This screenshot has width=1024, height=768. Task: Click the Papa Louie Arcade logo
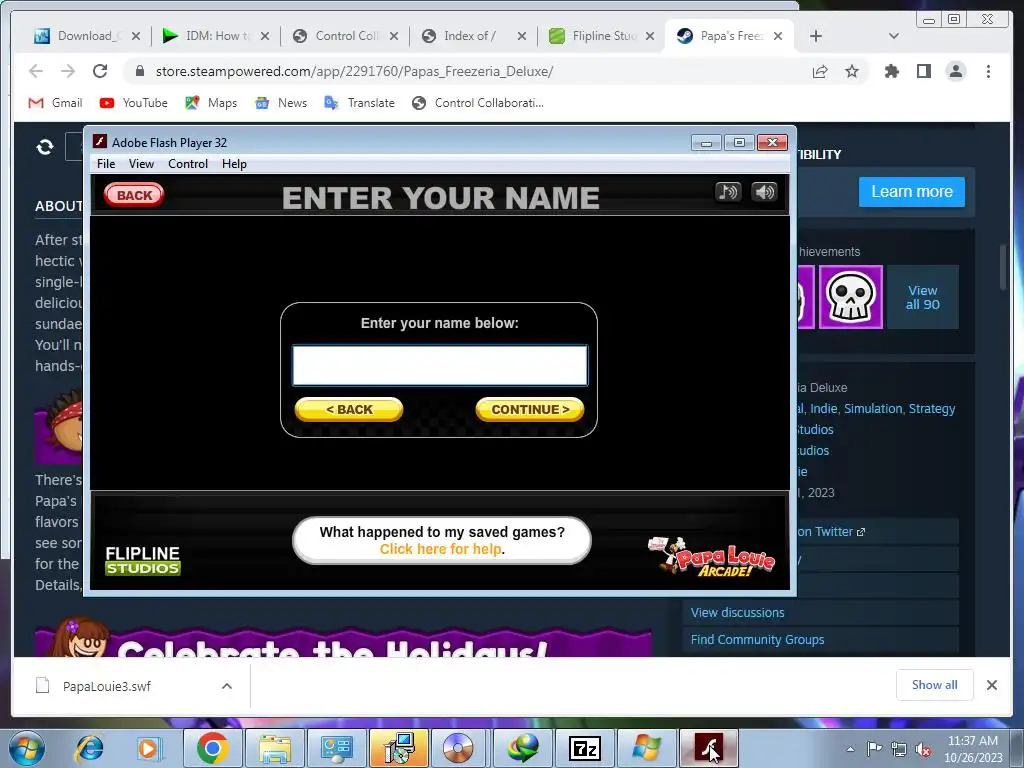coord(712,557)
